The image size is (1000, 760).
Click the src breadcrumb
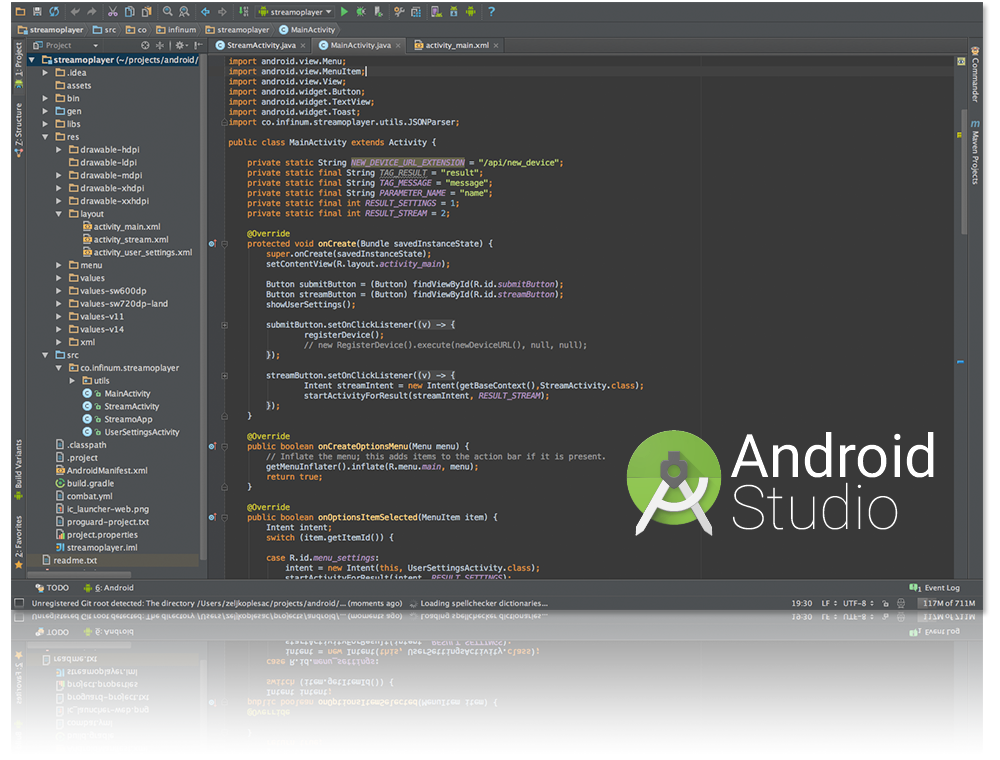pos(105,29)
